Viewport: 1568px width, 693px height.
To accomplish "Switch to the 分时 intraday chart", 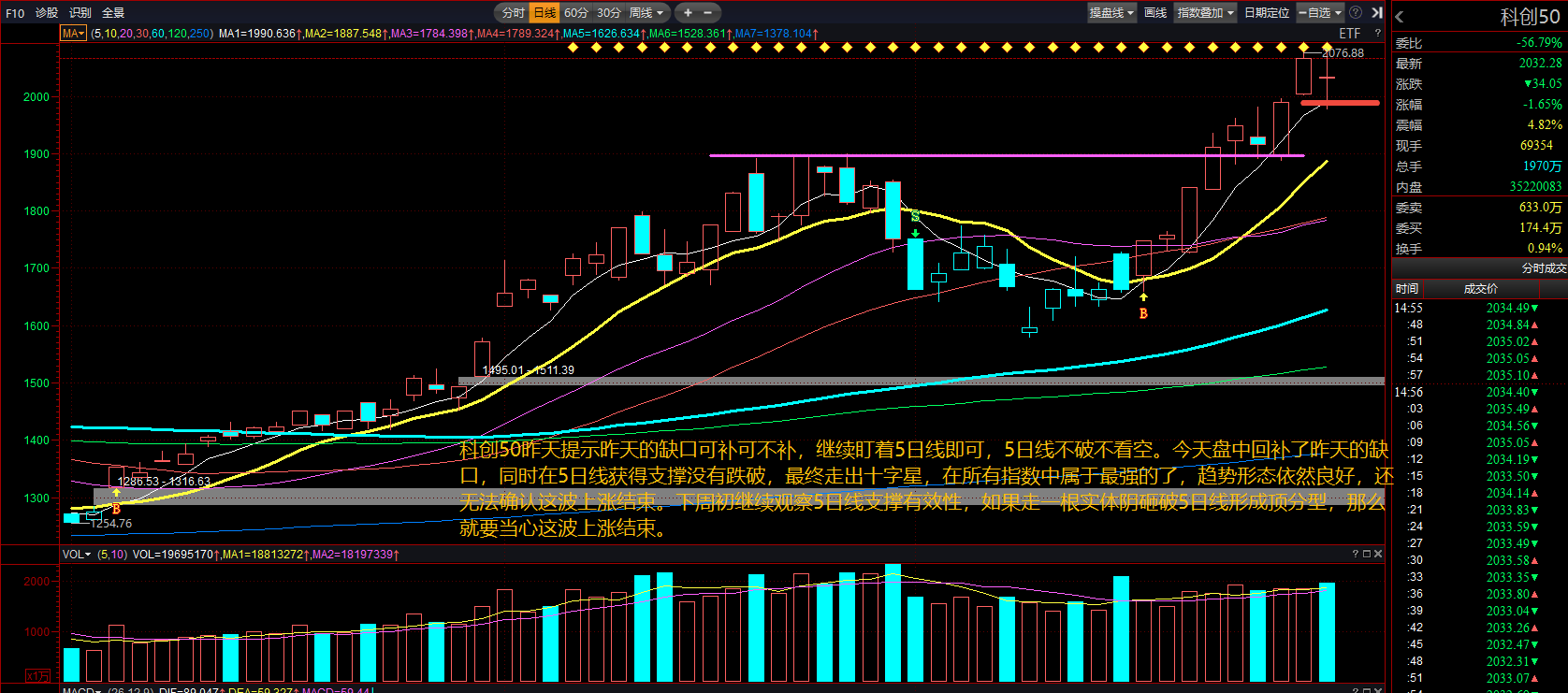I will [x=513, y=13].
